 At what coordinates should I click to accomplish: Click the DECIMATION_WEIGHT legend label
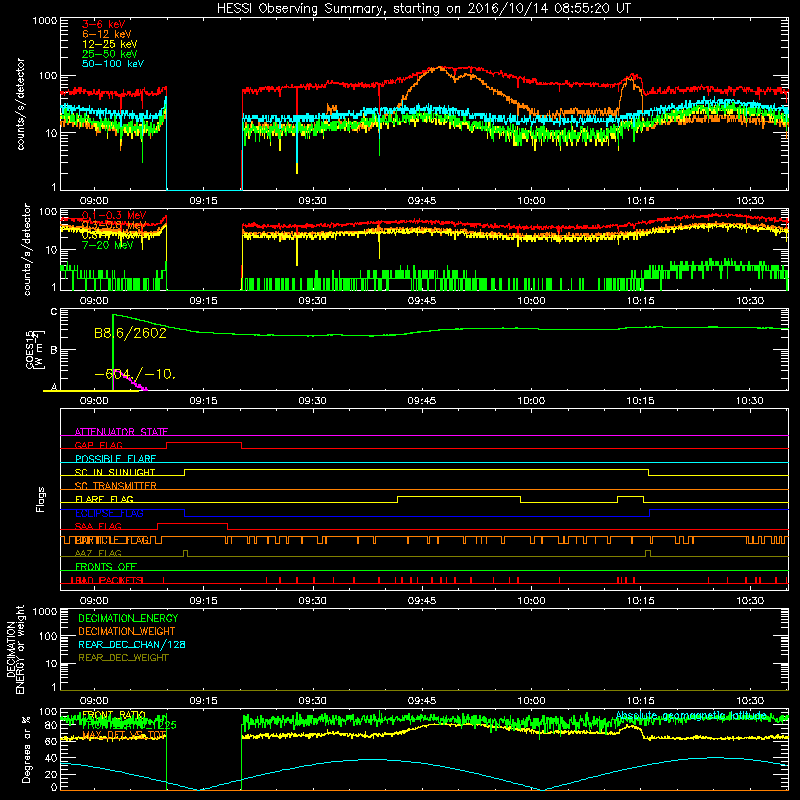[x=127, y=631]
